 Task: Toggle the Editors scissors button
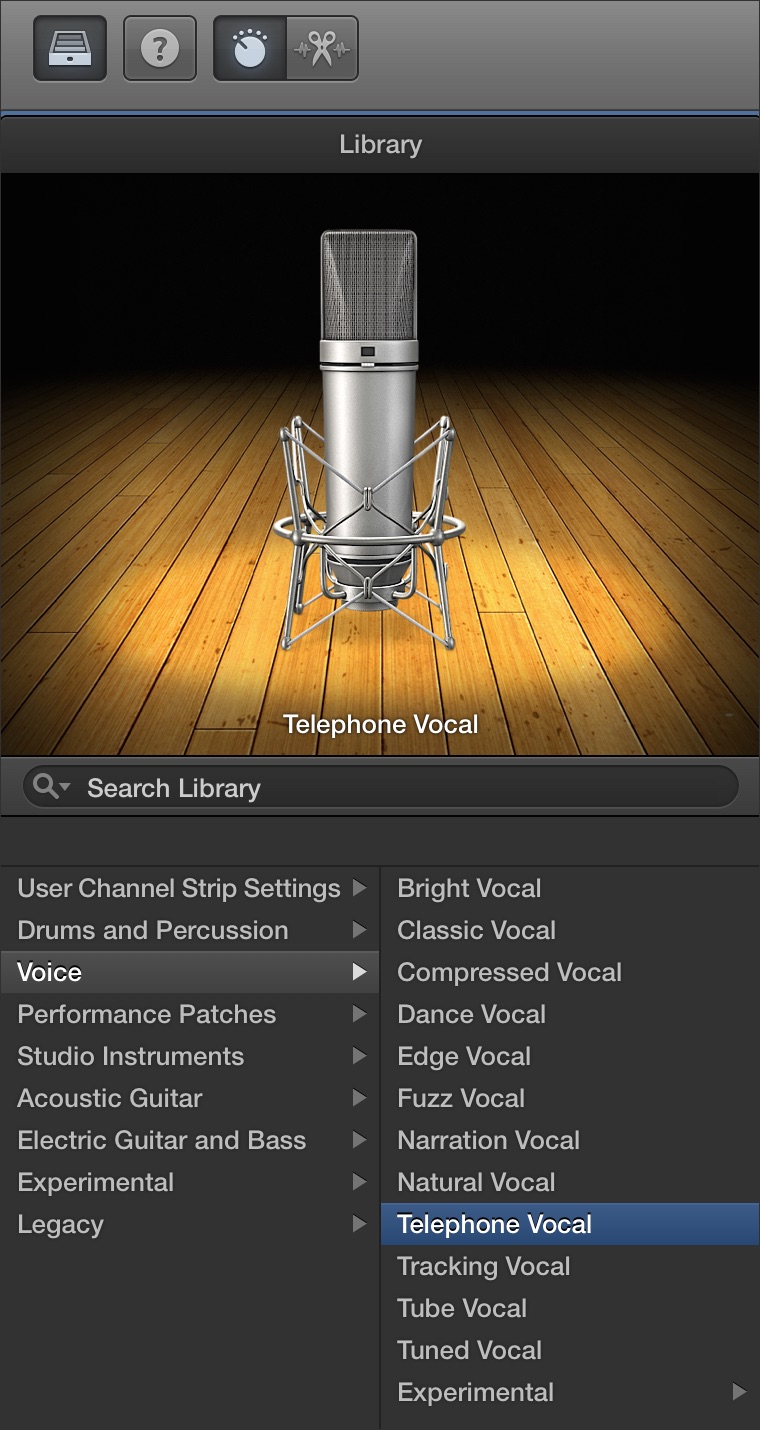click(x=322, y=48)
